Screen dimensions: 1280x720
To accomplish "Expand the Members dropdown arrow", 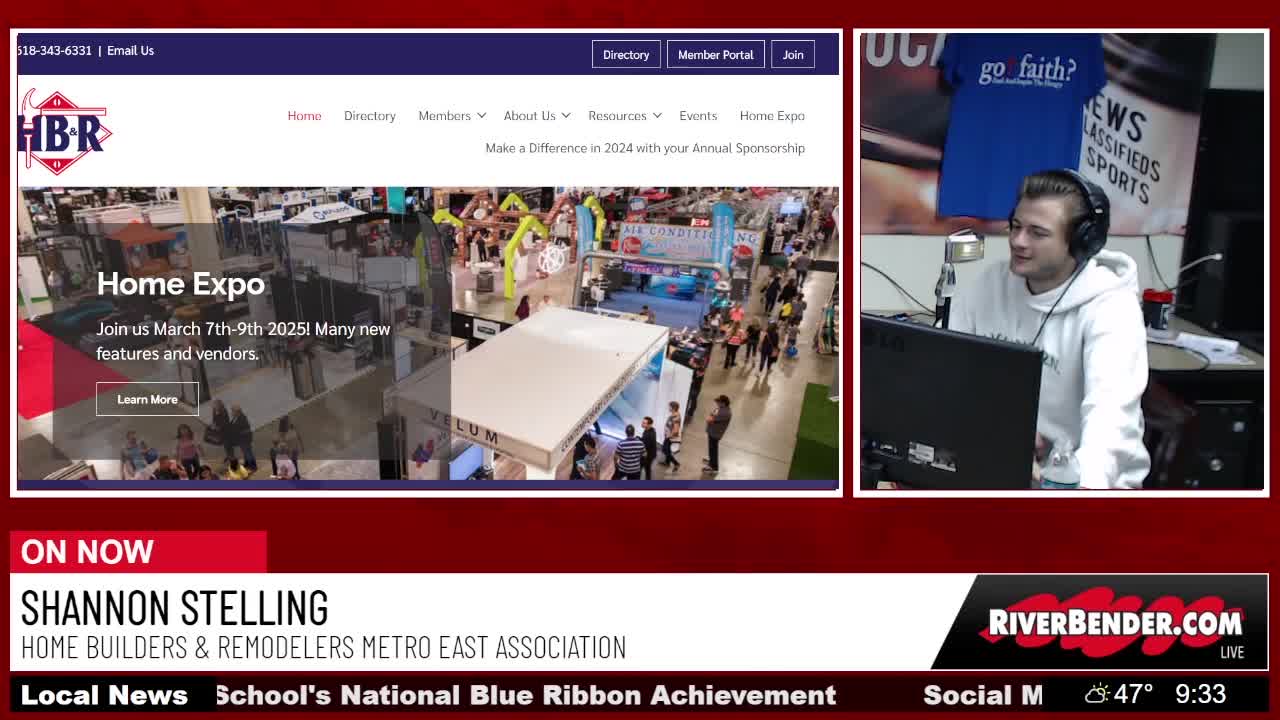I will coord(481,116).
